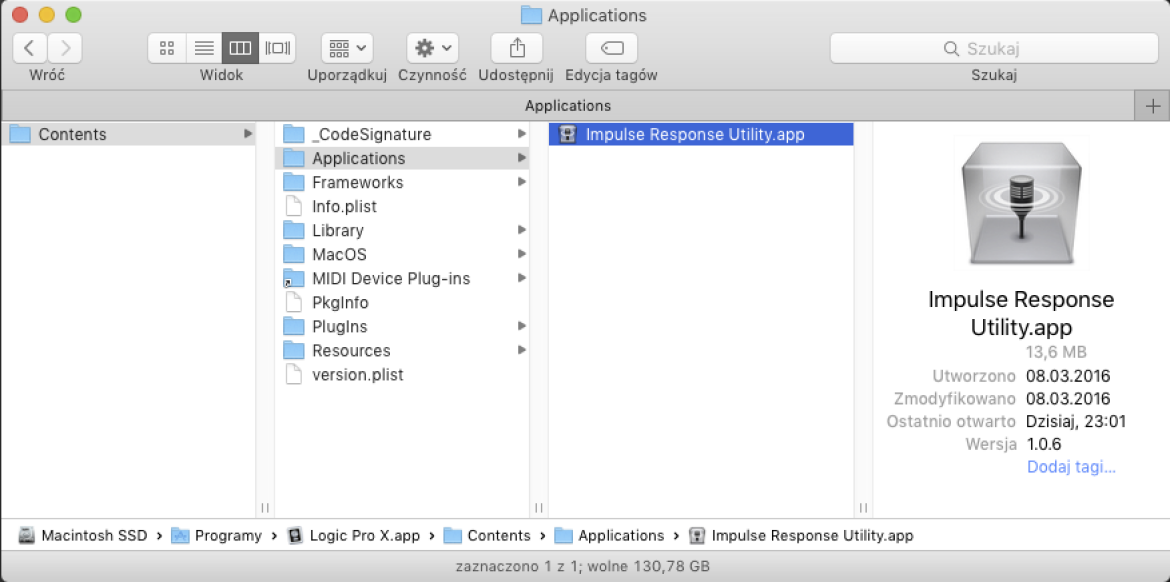1170x582 pixels.
Task: Click the Edycja tagów tag icon
Action: pyautogui.click(x=612, y=48)
